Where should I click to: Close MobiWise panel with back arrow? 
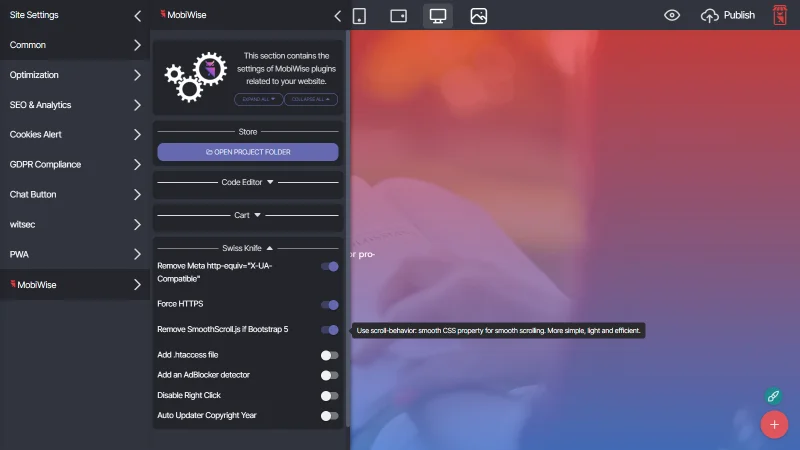[337, 16]
